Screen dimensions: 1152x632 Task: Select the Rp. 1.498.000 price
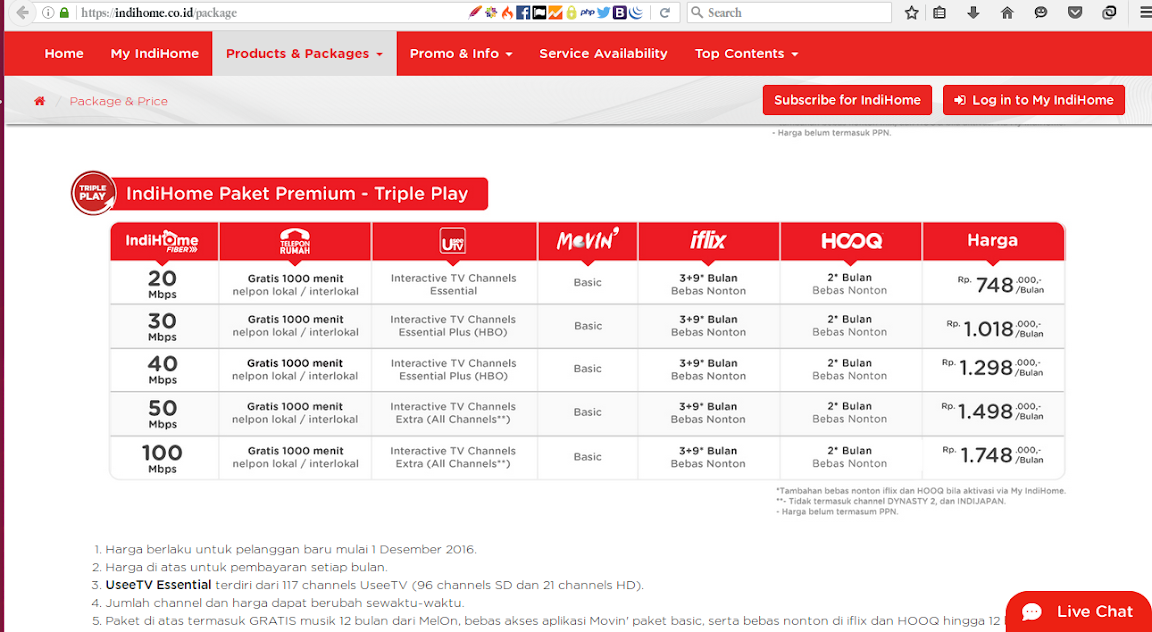993,412
